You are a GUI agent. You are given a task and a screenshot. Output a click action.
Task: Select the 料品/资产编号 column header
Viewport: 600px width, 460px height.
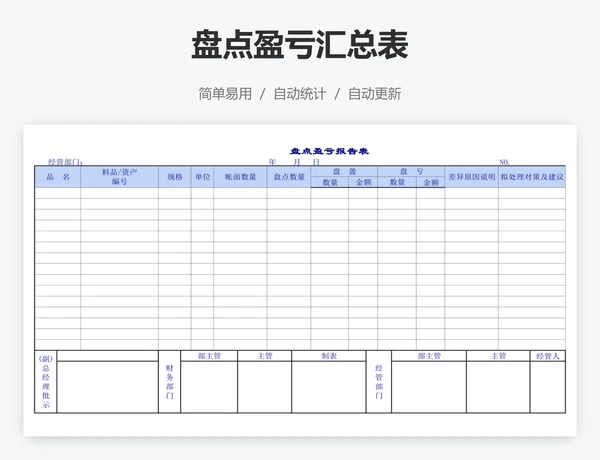119,177
